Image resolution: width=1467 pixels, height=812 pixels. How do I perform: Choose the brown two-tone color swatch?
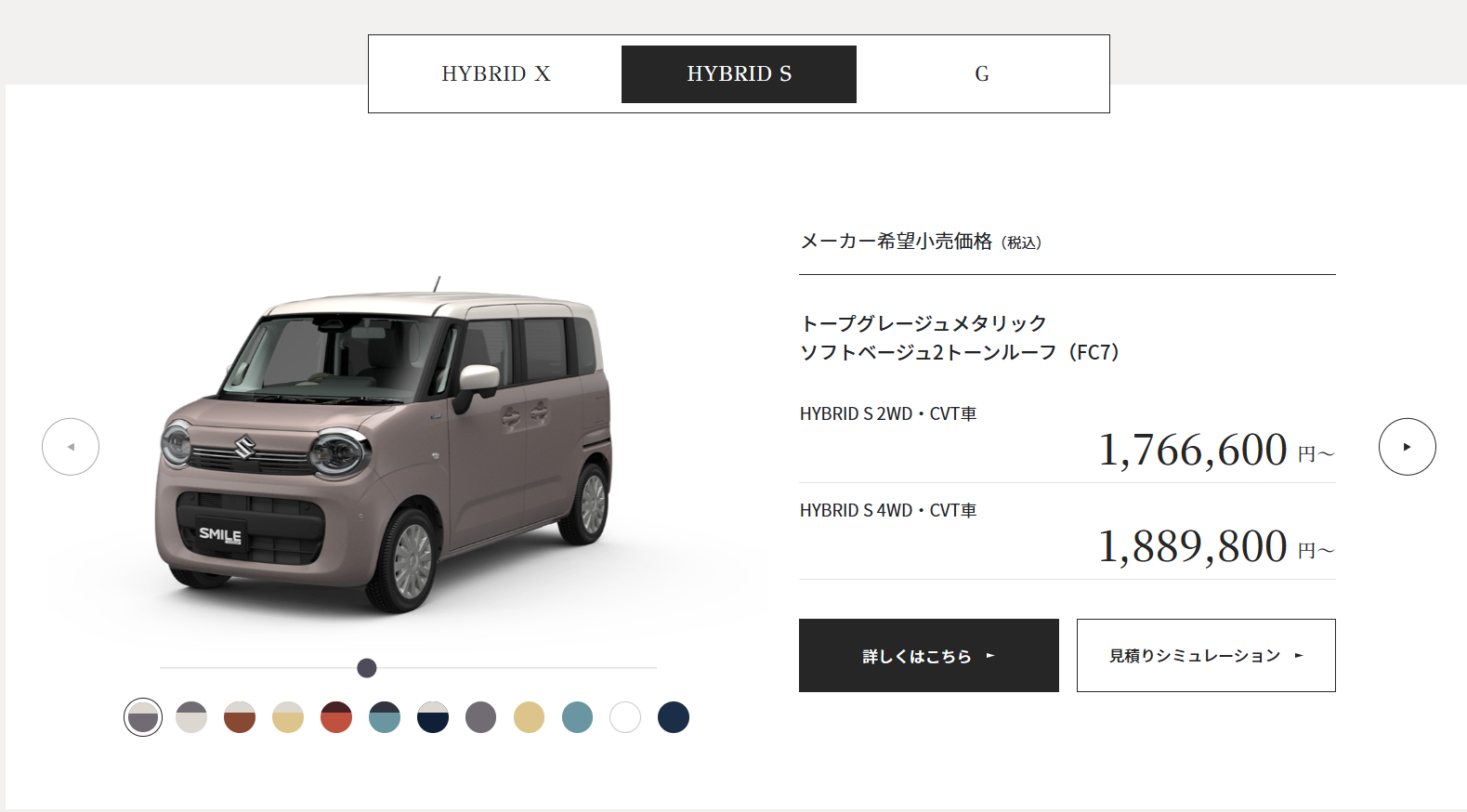pos(240,717)
